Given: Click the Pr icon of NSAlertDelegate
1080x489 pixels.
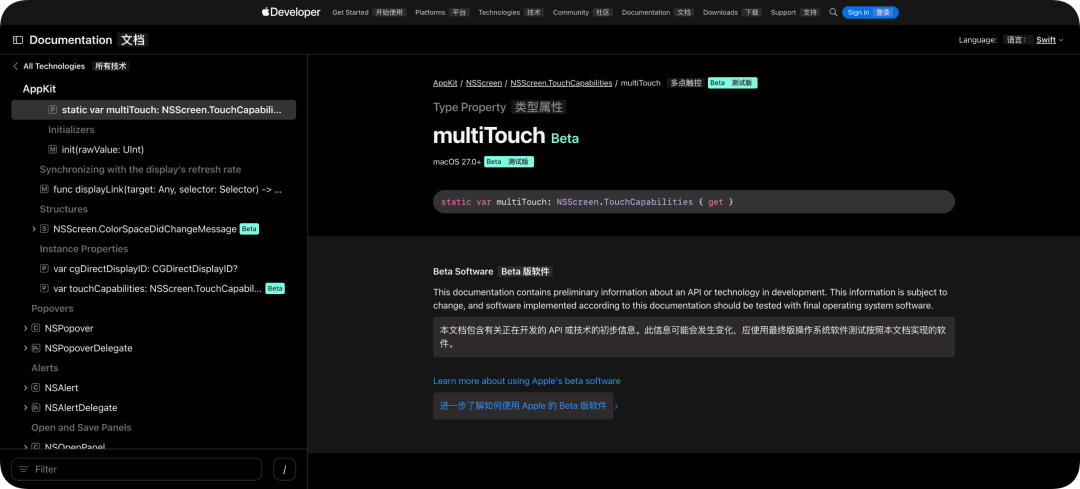Looking at the screenshot, I should coord(36,408).
